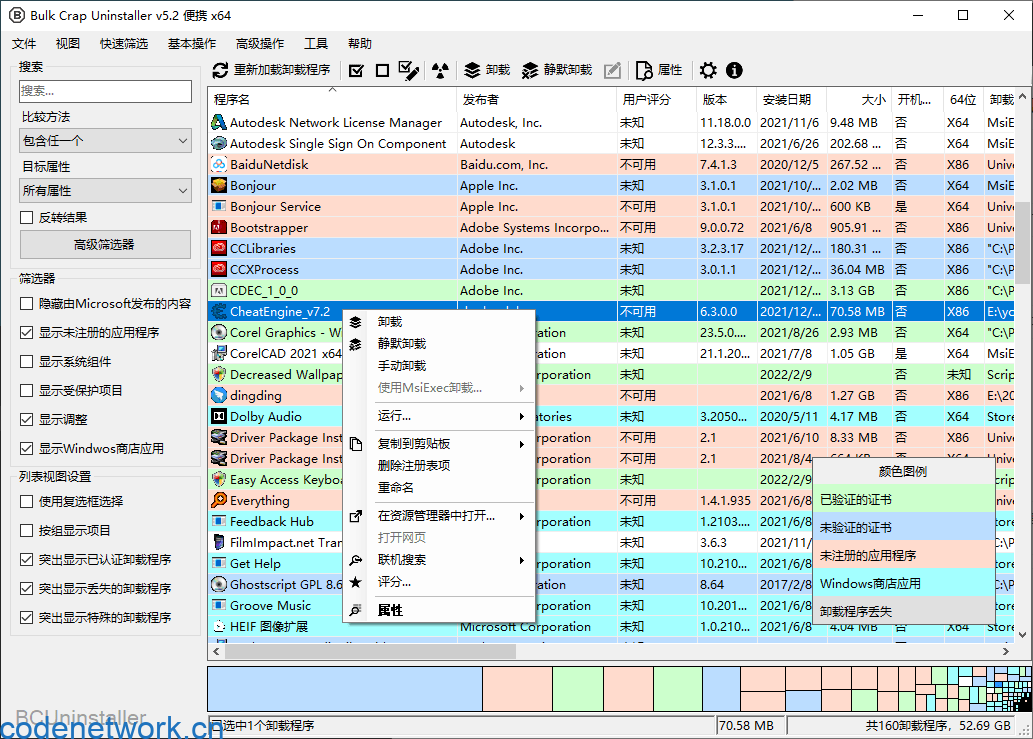Click the Dolby Audio app icon
The image size is (1033, 739).
[x=219, y=417]
